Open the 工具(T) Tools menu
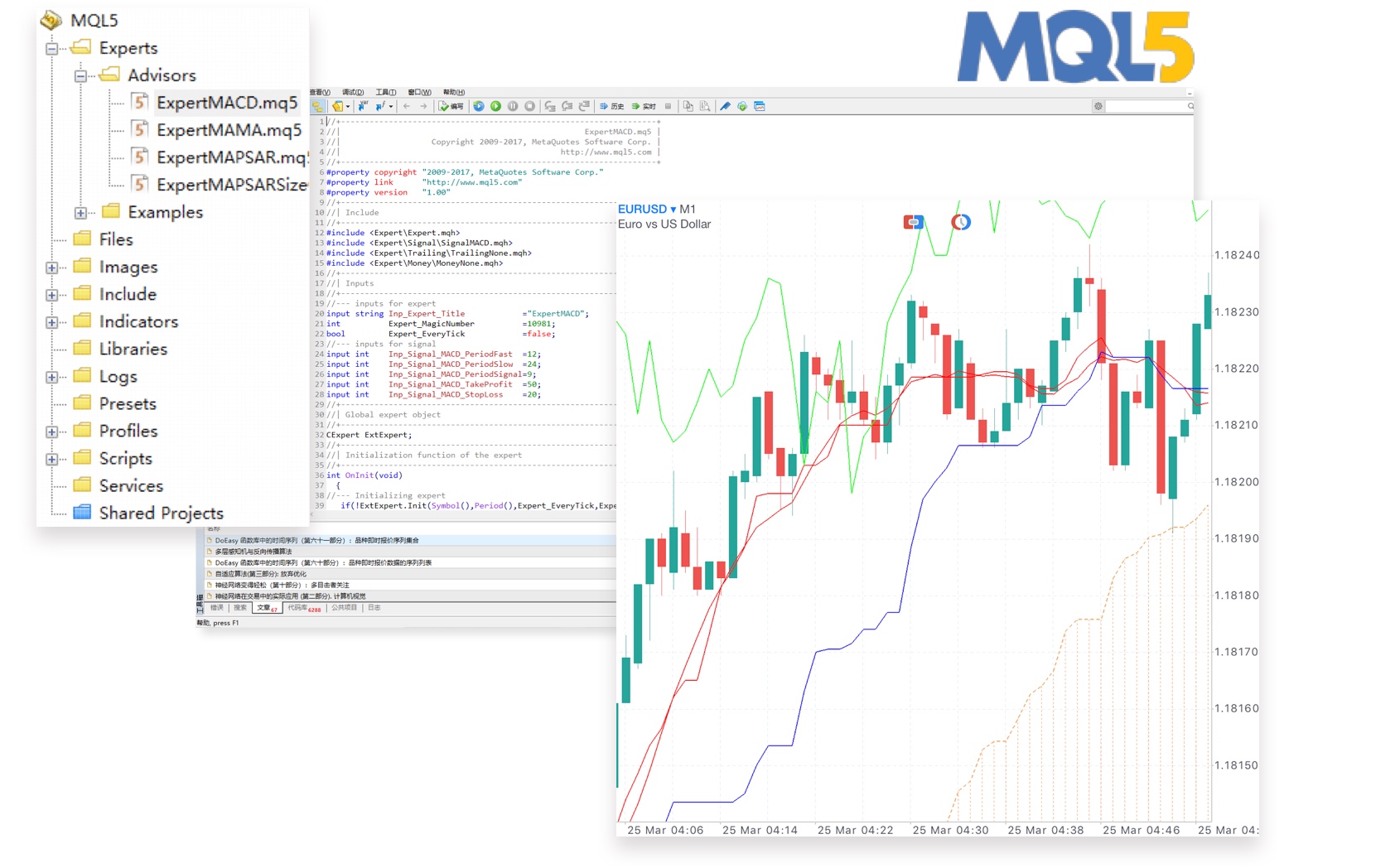Image resolution: width=1400 pixels, height=868 pixels. tap(386, 92)
